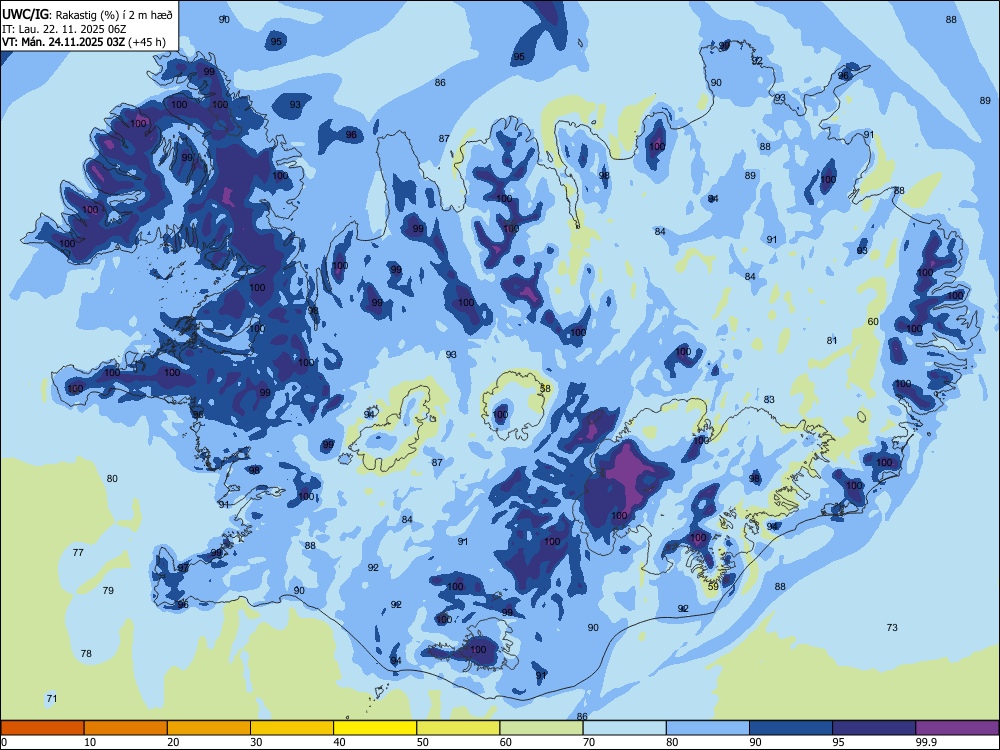Click the purple above-99.9 legend swatch
This screenshot has width=1000, height=750.
pos(957,728)
